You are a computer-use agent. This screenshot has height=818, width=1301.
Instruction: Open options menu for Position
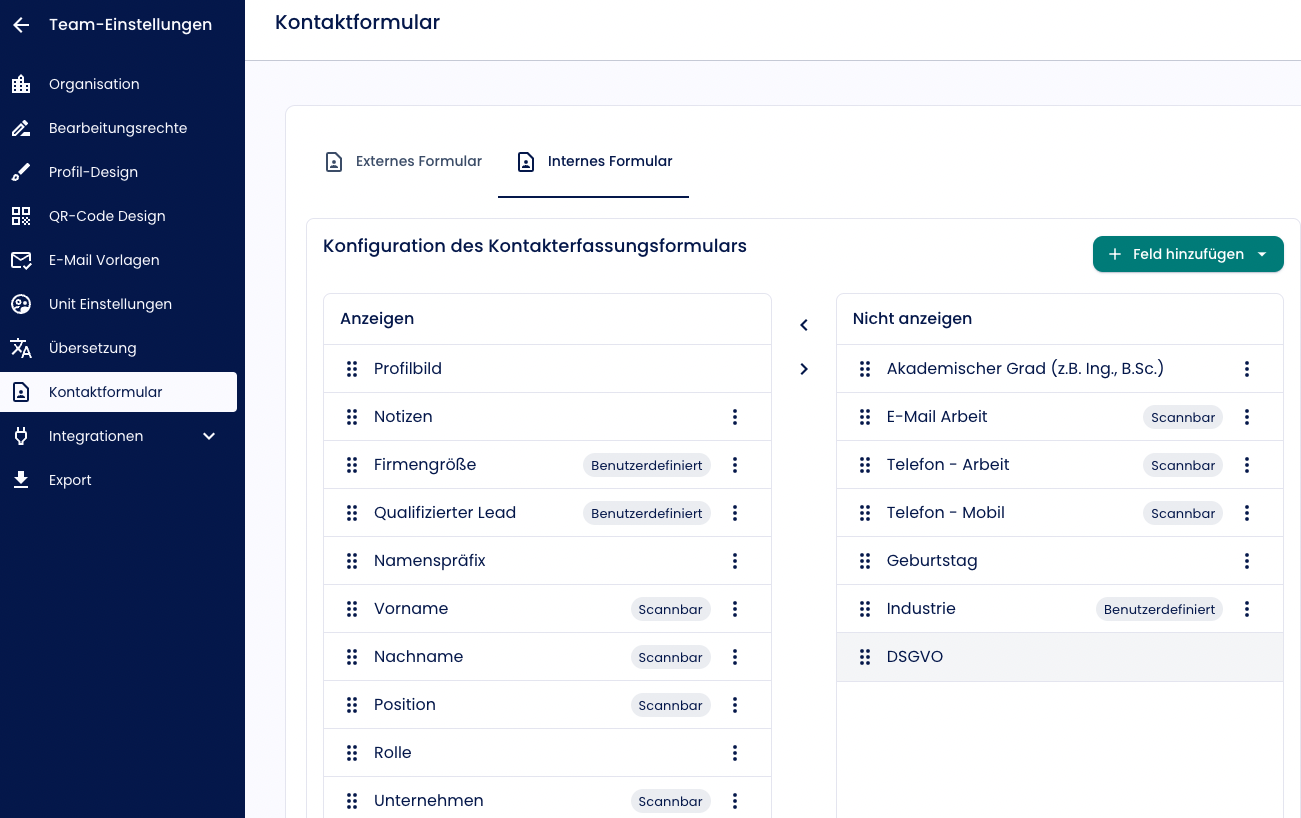[735, 705]
